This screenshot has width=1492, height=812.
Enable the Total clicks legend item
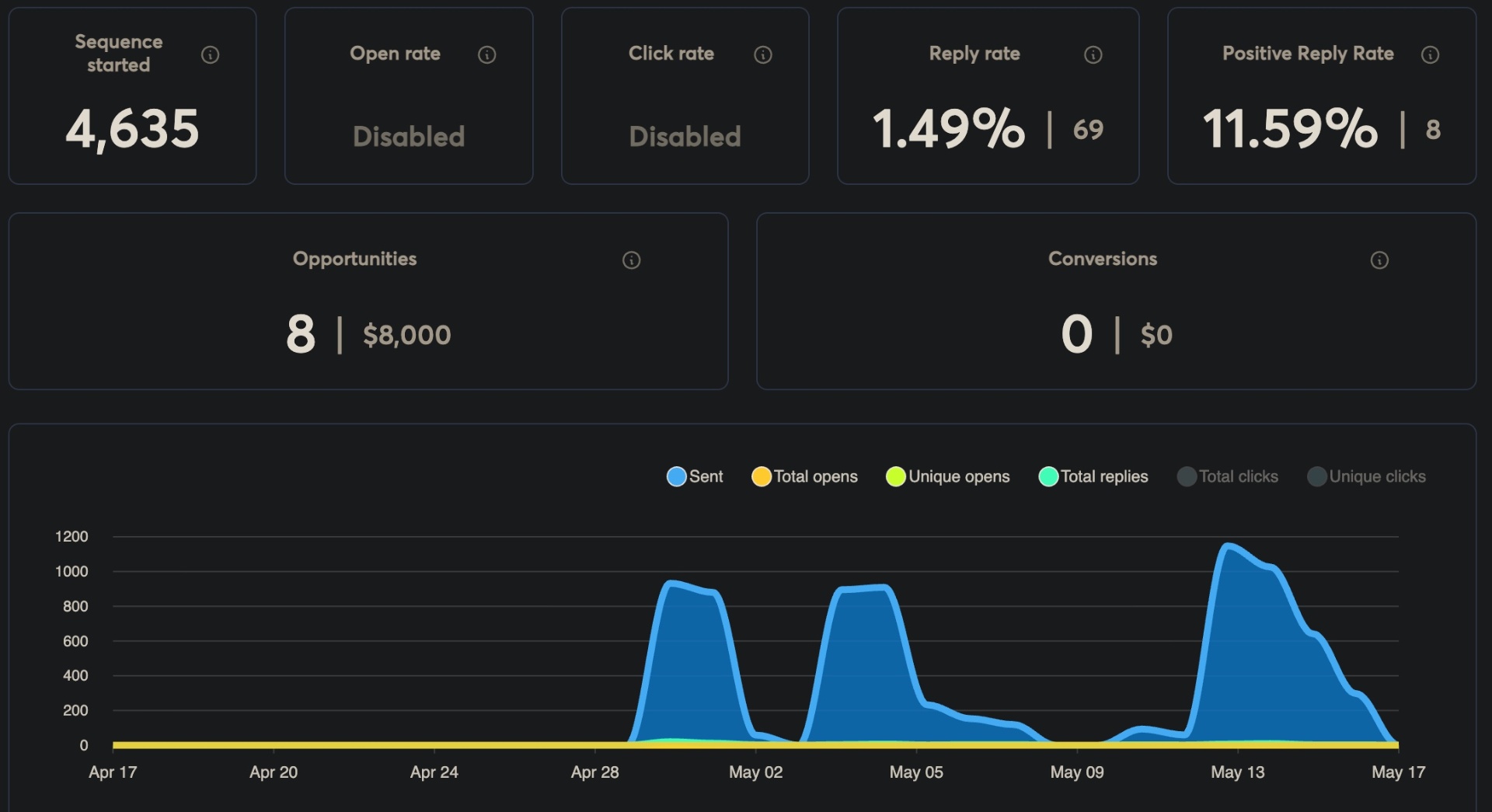tap(1228, 476)
